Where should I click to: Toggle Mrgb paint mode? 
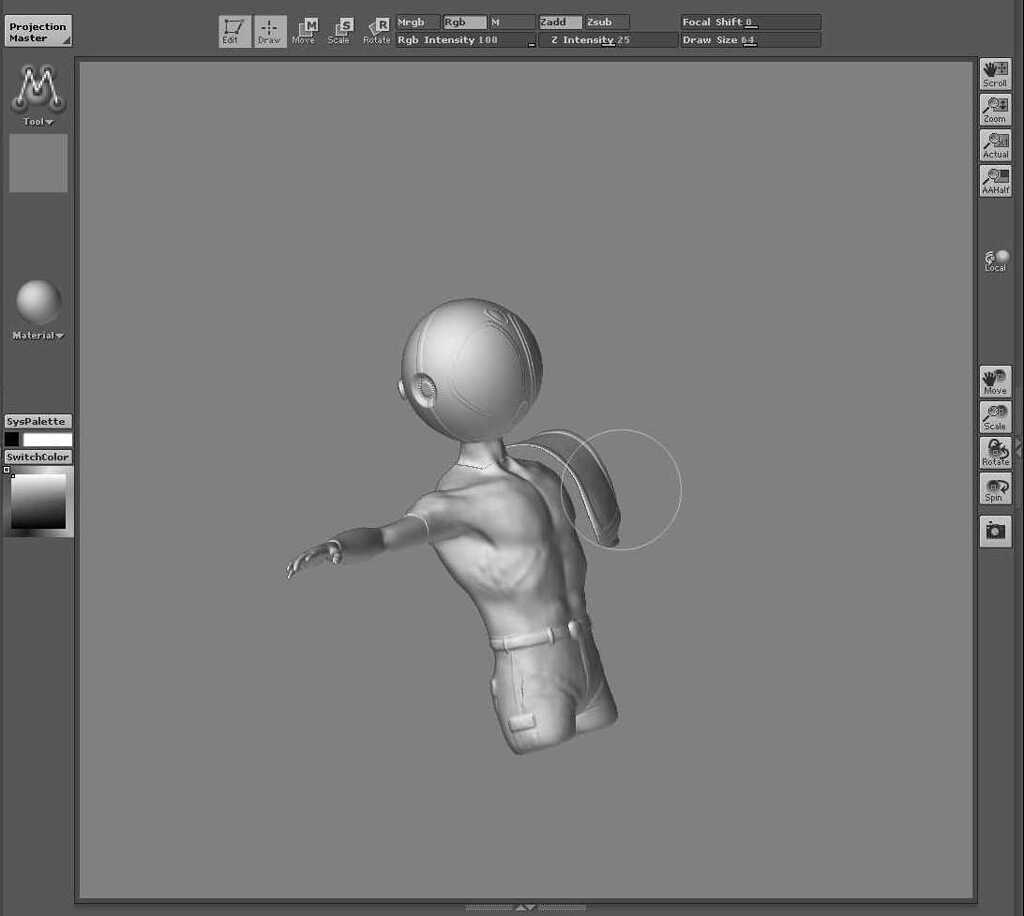pos(413,21)
